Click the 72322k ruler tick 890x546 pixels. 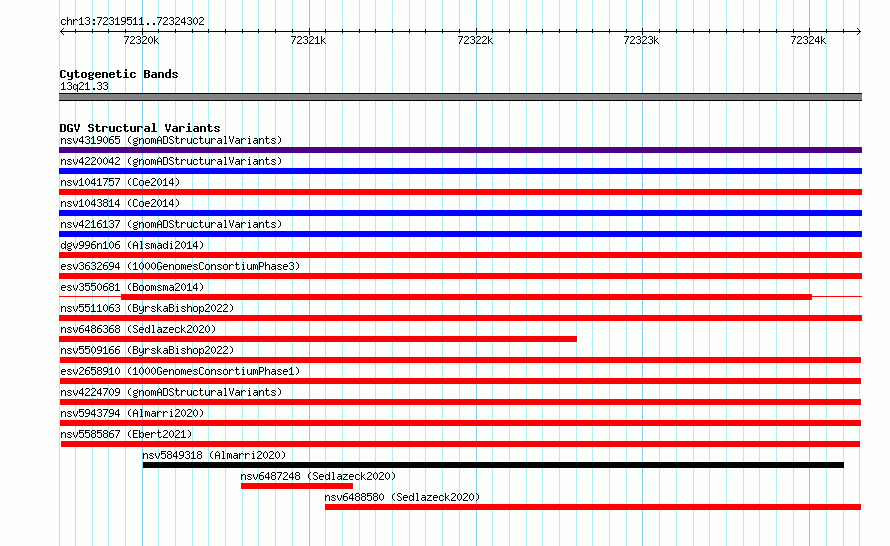475,40
